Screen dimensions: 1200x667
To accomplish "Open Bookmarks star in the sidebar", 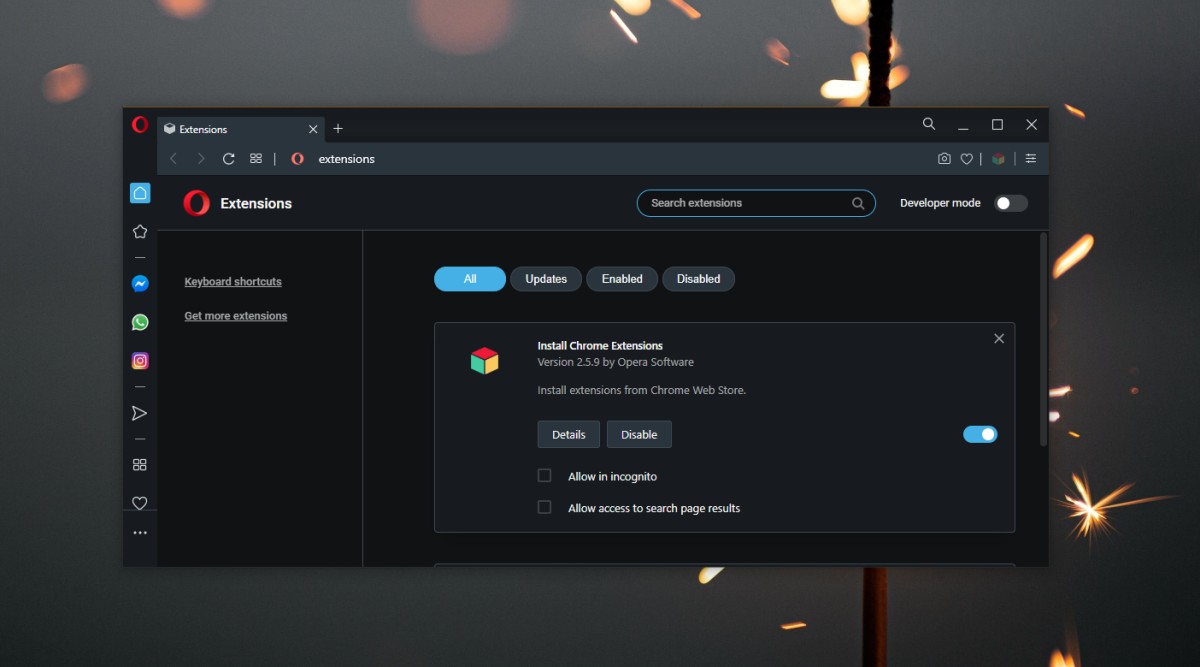I will click(x=140, y=231).
